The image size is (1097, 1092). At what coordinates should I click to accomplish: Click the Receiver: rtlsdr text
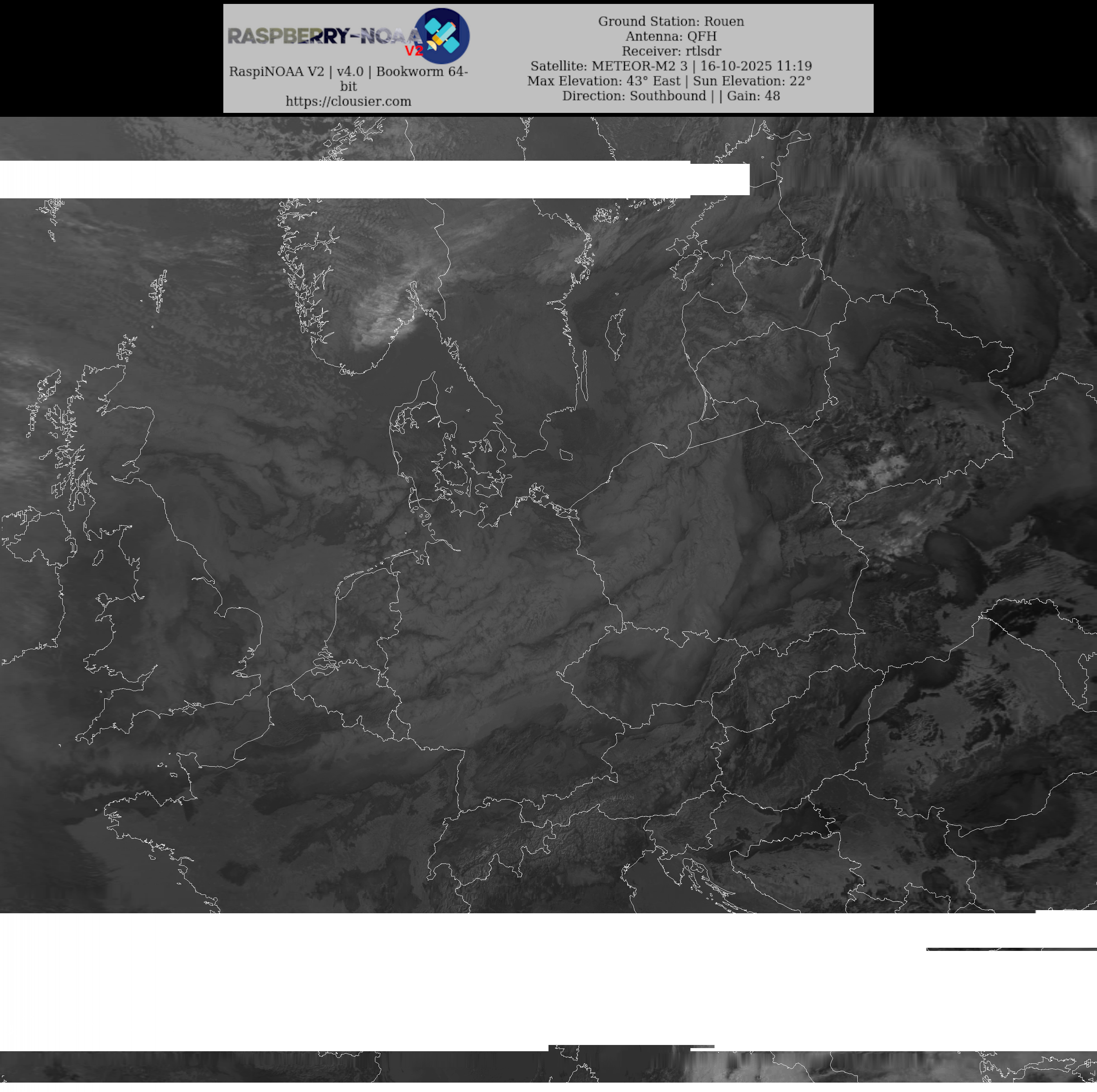pyautogui.click(x=671, y=51)
